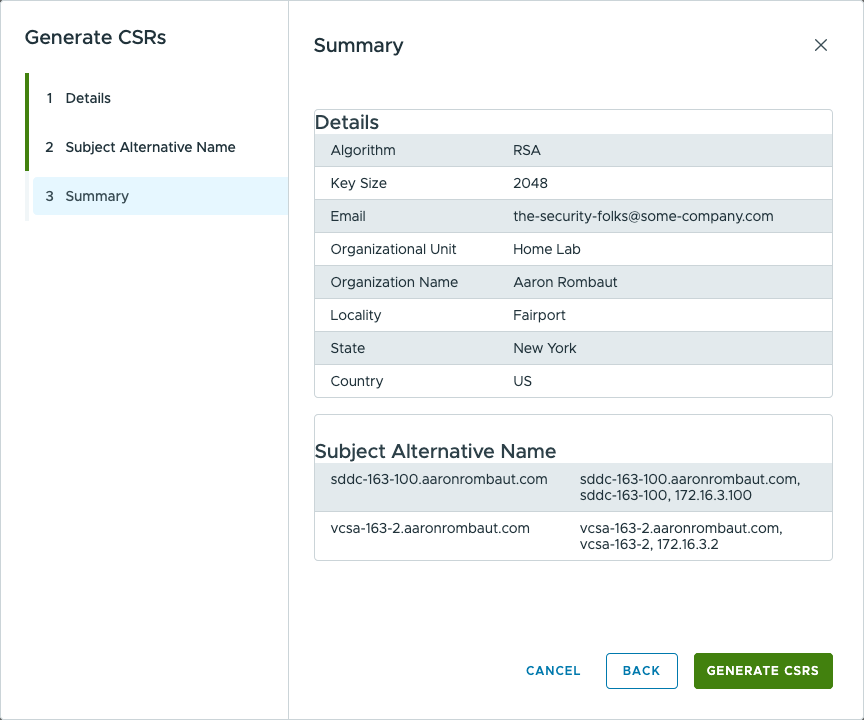Select the Summary step in the sidebar
Image resolution: width=864 pixels, height=720 pixels.
tap(97, 196)
